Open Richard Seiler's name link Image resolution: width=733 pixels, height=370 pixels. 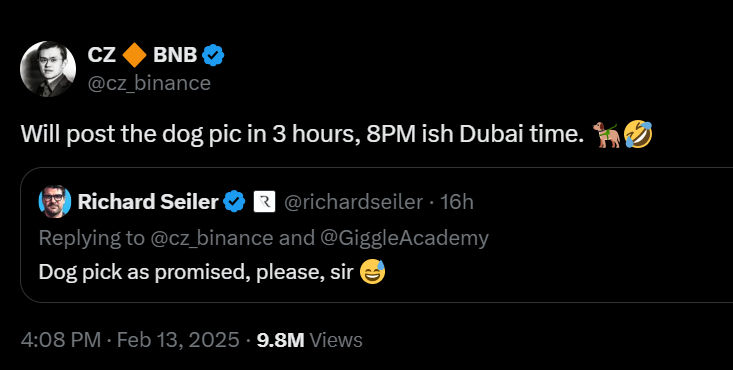(148, 202)
